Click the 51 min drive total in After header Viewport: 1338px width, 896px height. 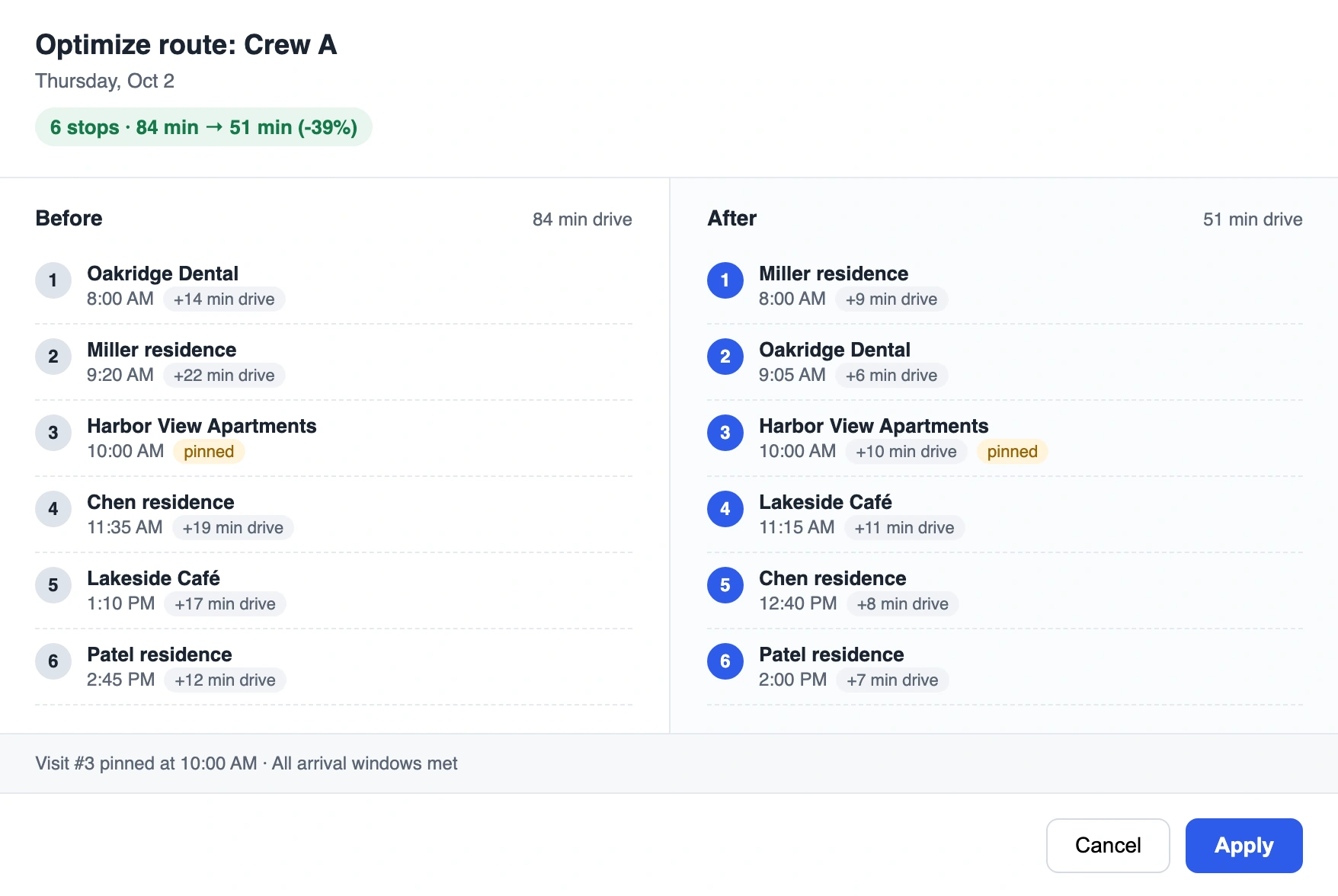point(1253,219)
